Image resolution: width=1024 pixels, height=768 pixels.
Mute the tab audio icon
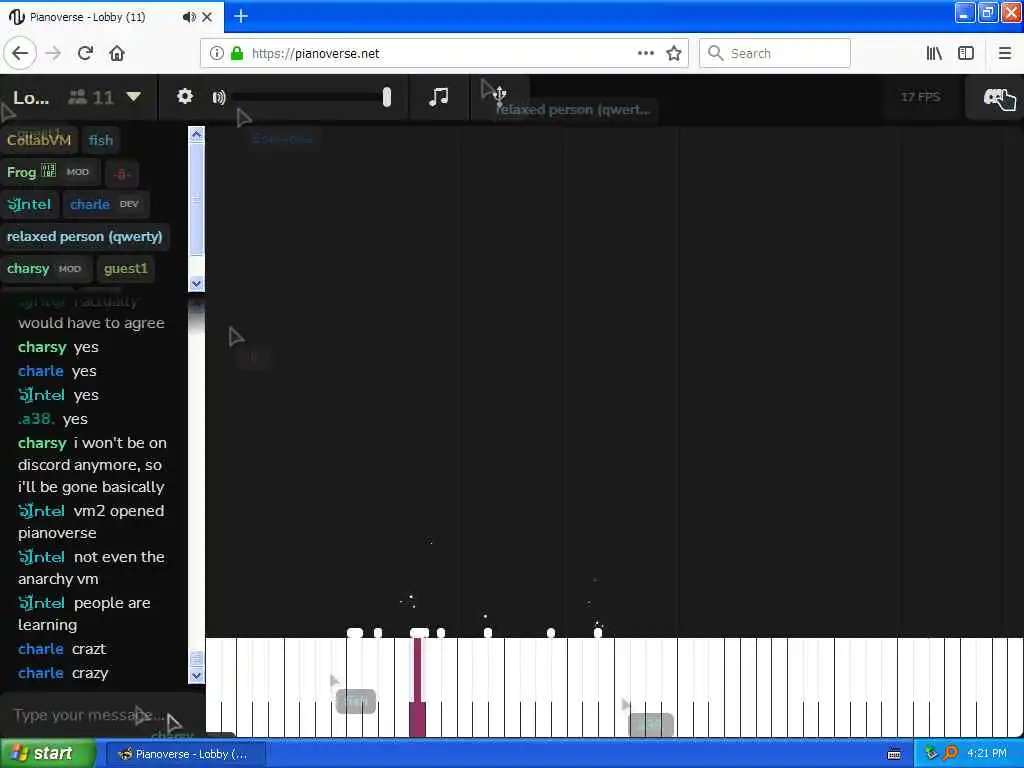click(x=189, y=17)
